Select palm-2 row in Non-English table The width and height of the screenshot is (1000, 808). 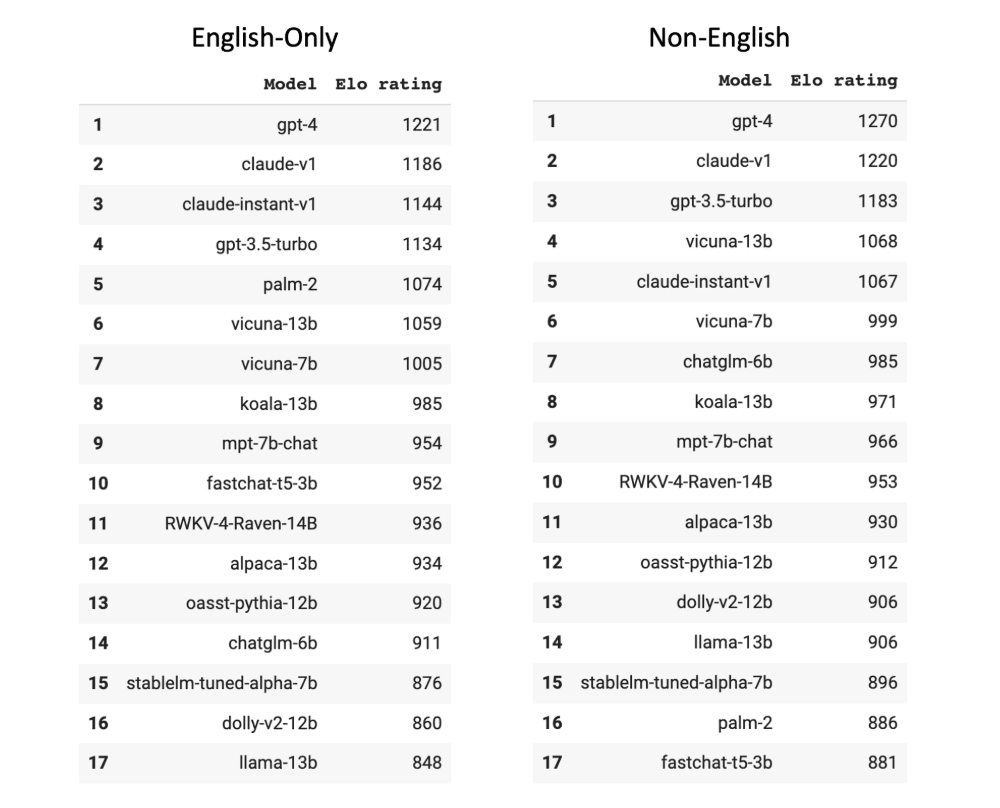coord(719,723)
